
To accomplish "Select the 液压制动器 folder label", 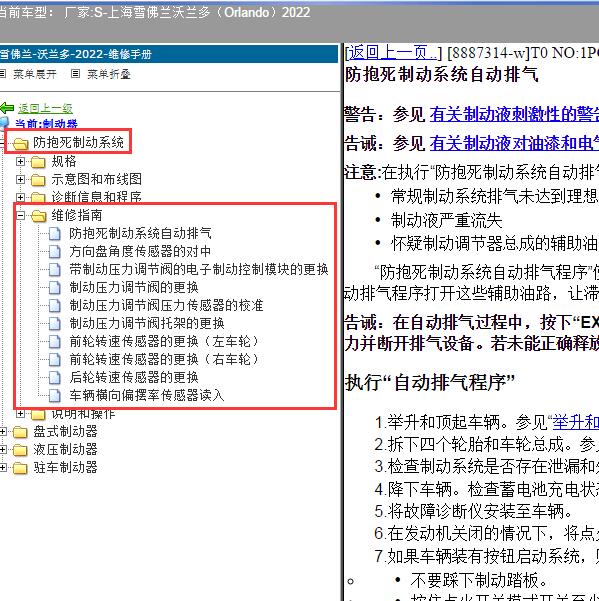I will [x=66, y=450].
